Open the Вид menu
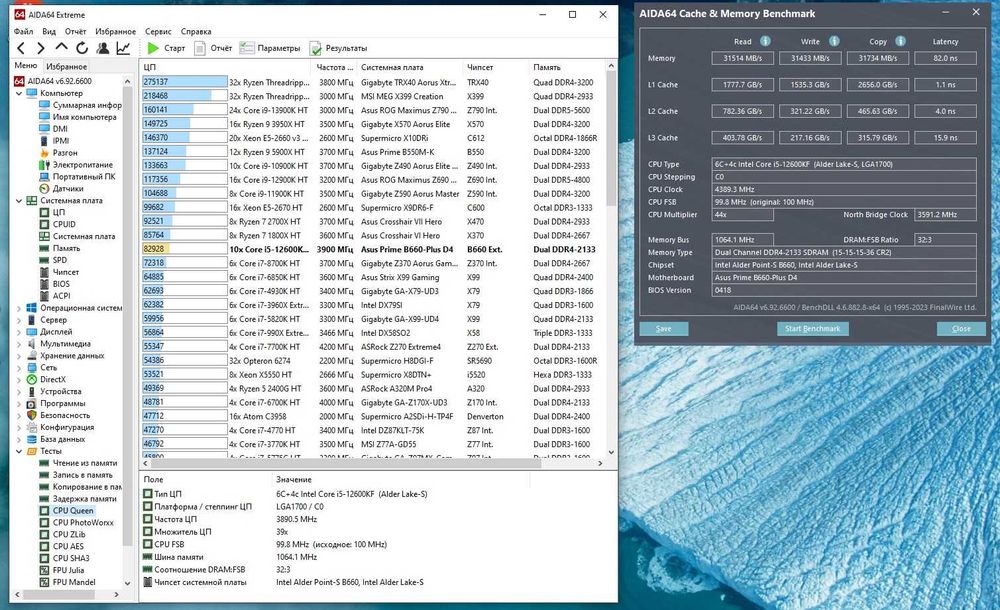 pos(49,31)
